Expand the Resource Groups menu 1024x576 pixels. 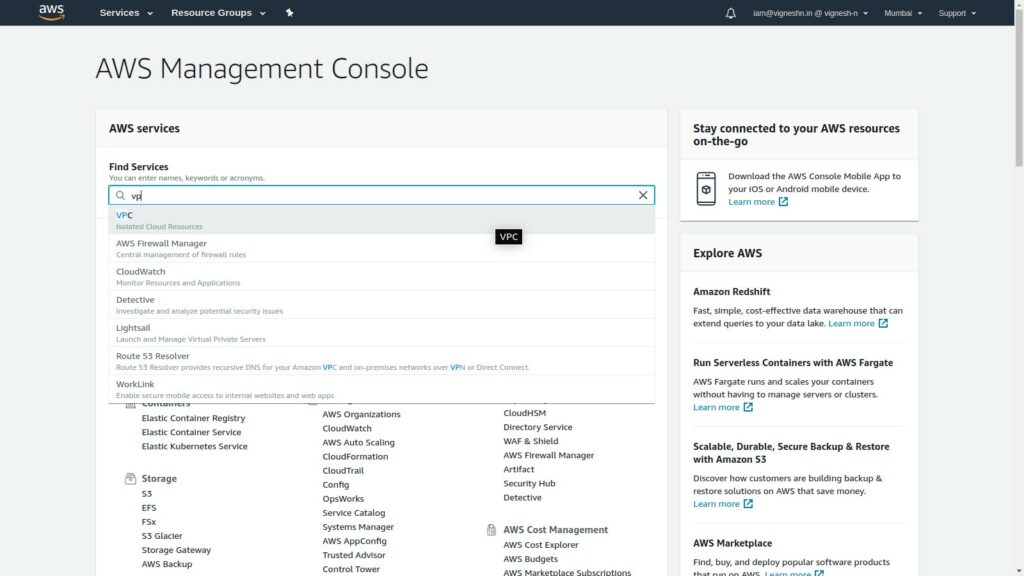pos(218,12)
